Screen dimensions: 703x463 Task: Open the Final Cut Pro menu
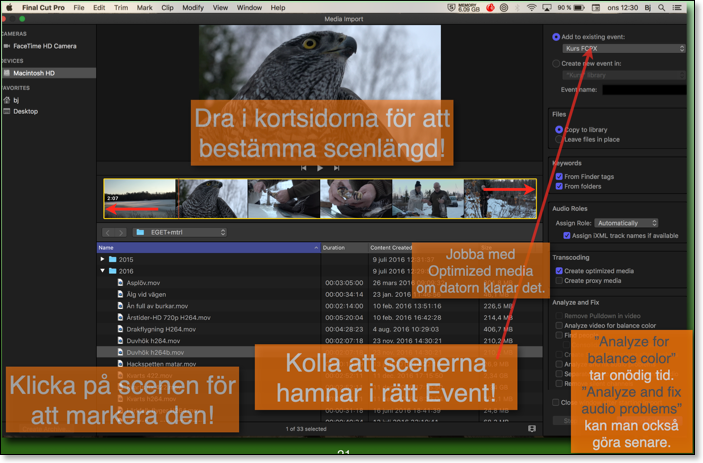(x=43, y=8)
